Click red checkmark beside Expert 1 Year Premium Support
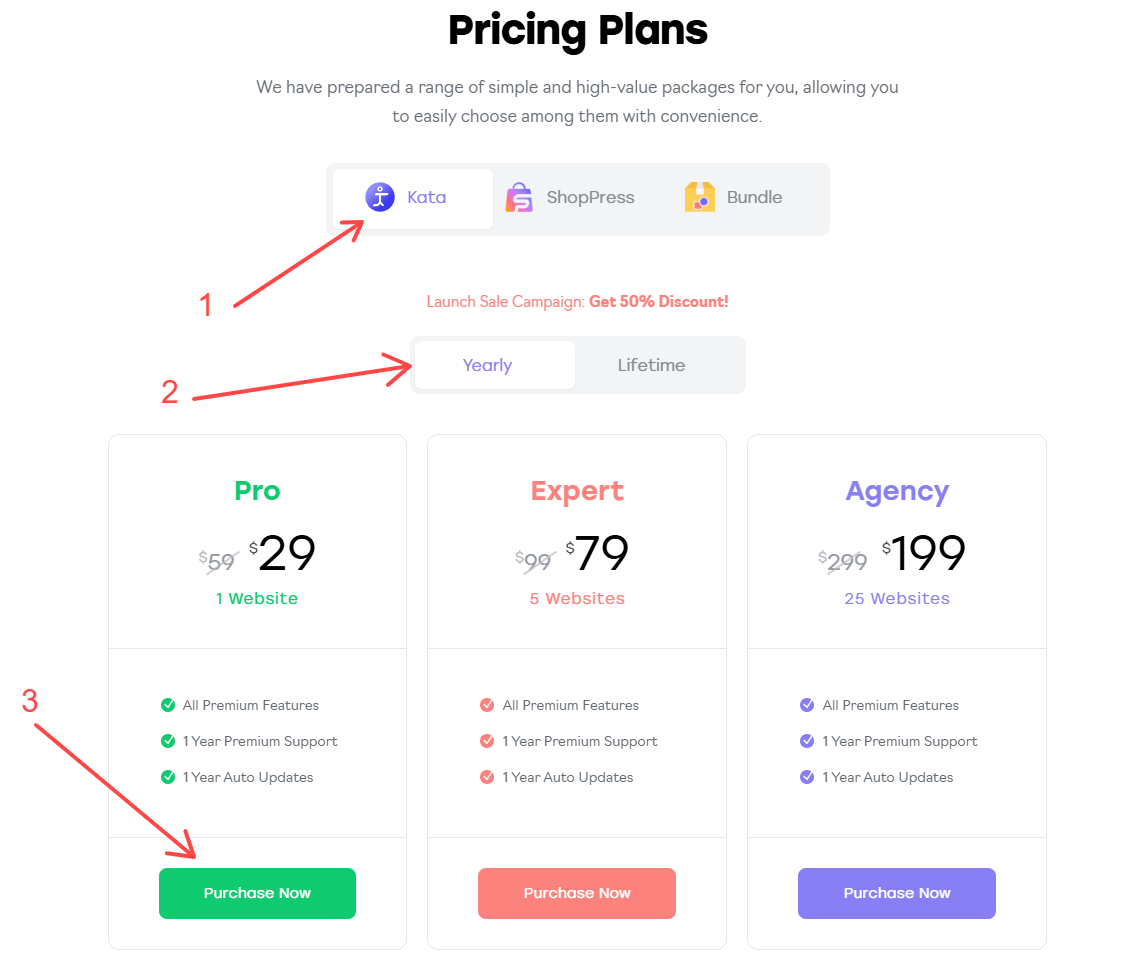1142x968 pixels. (487, 741)
